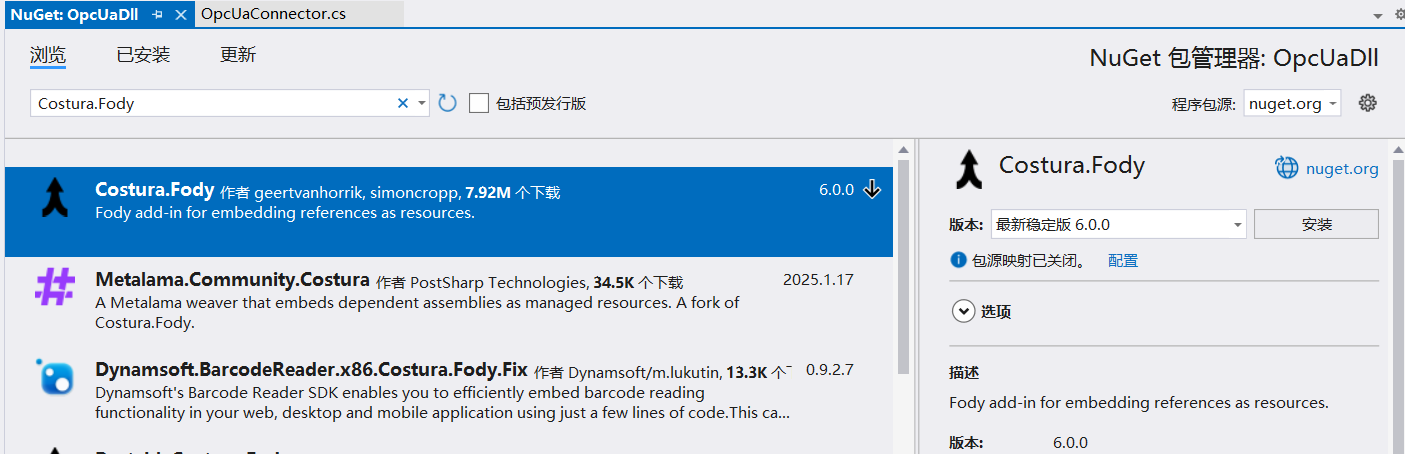Click Costura.Fody package icon in list
Image resolution: width=1405 pixels, height=454 pixels.
click(53, 198)
